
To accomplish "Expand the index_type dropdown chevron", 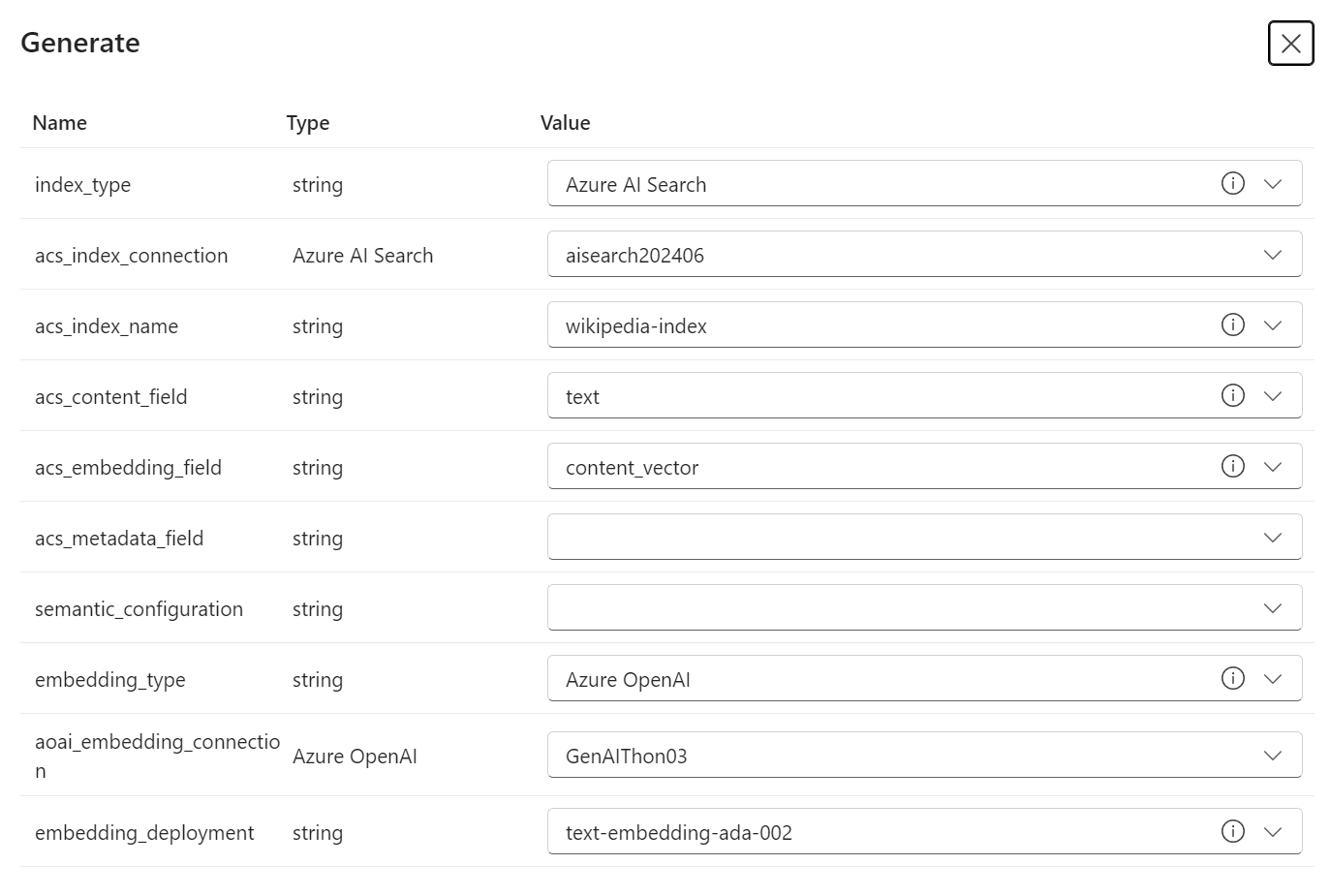I will 1273,184.
